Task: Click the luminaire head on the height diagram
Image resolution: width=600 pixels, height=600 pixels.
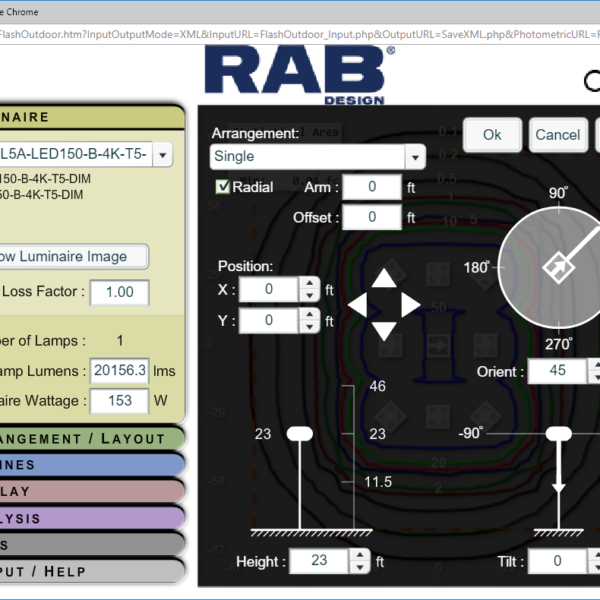Action: click(301, 433)
